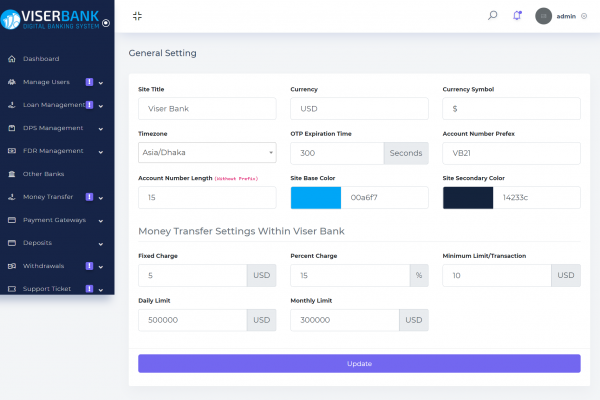Expand the FDR Management chevron
The height and width of the screenshot is (400, 600).
pos(101,152)
